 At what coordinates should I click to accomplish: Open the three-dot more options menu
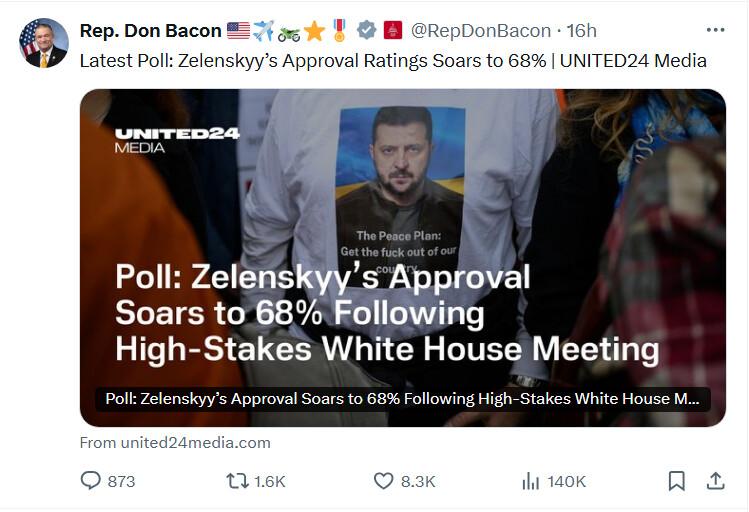715,30
